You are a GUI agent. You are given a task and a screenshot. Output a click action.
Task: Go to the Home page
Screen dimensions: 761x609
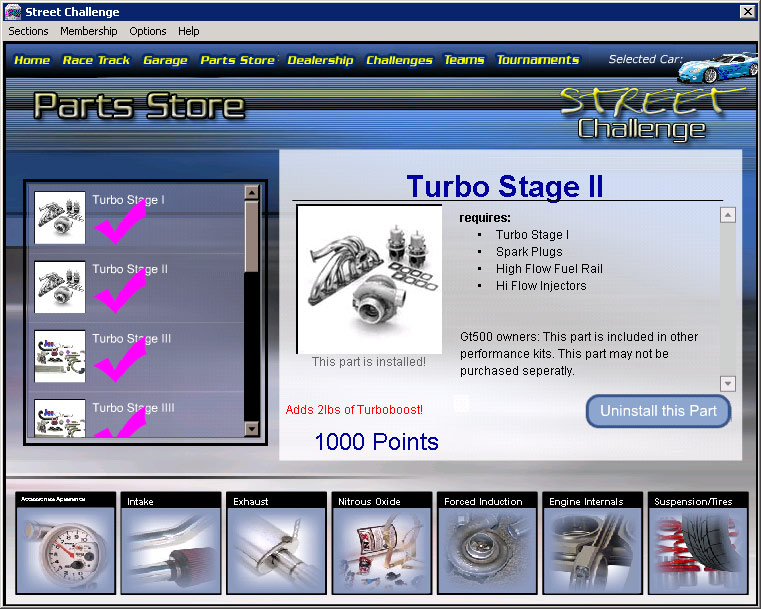32,60
